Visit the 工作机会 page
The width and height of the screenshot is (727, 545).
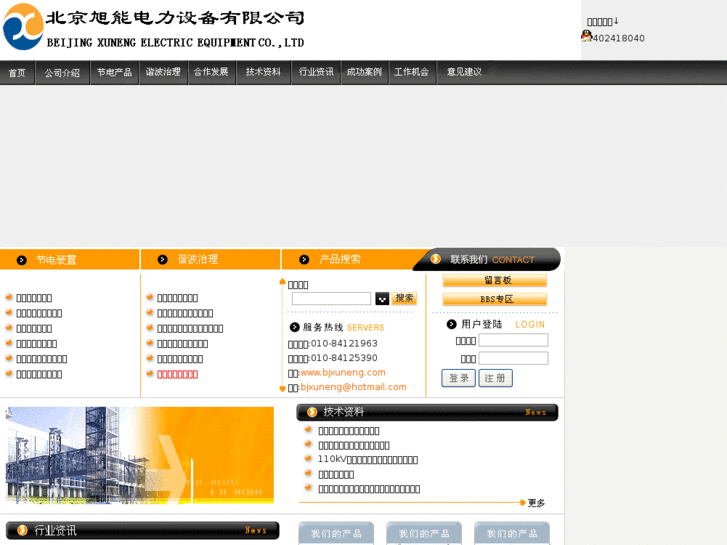(412, 72)
